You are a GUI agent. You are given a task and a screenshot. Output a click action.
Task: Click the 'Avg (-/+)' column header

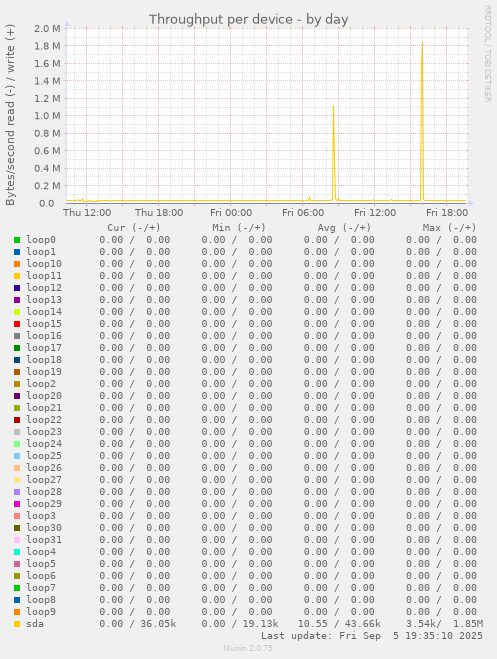(x=344, y=228)
